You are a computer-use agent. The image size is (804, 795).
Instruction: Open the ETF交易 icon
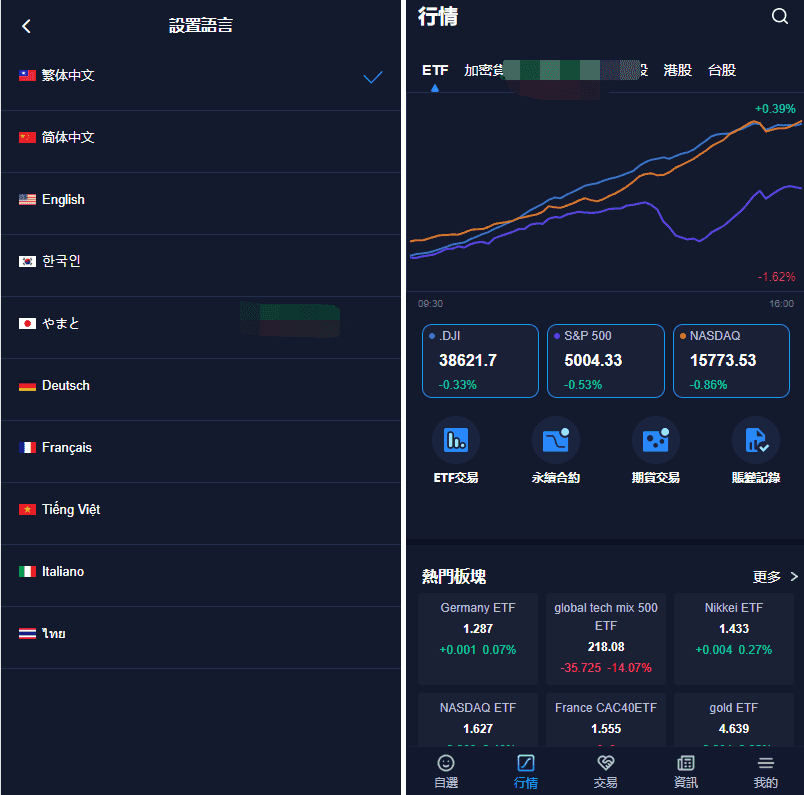click(x=456, y=440)
